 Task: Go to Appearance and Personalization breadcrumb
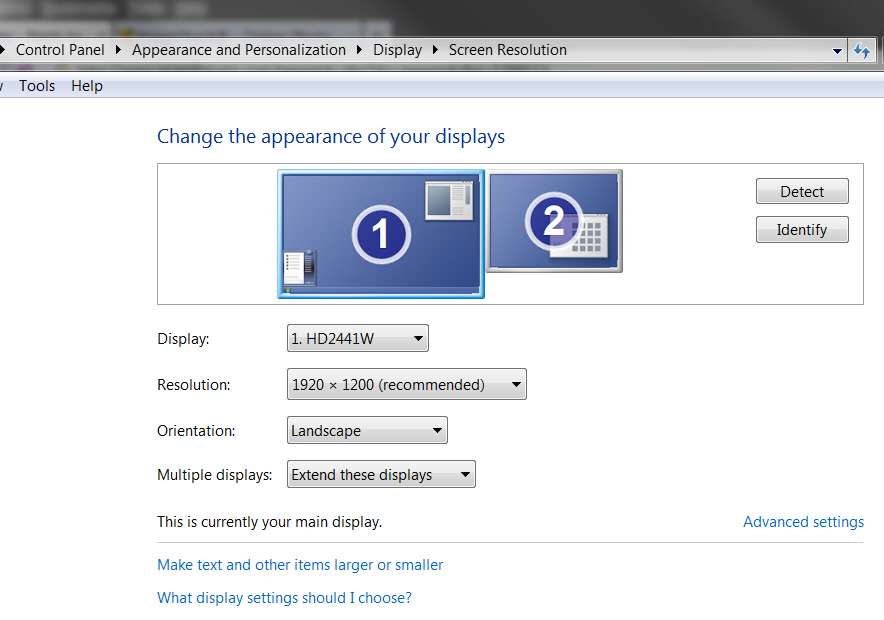[238, 50]
